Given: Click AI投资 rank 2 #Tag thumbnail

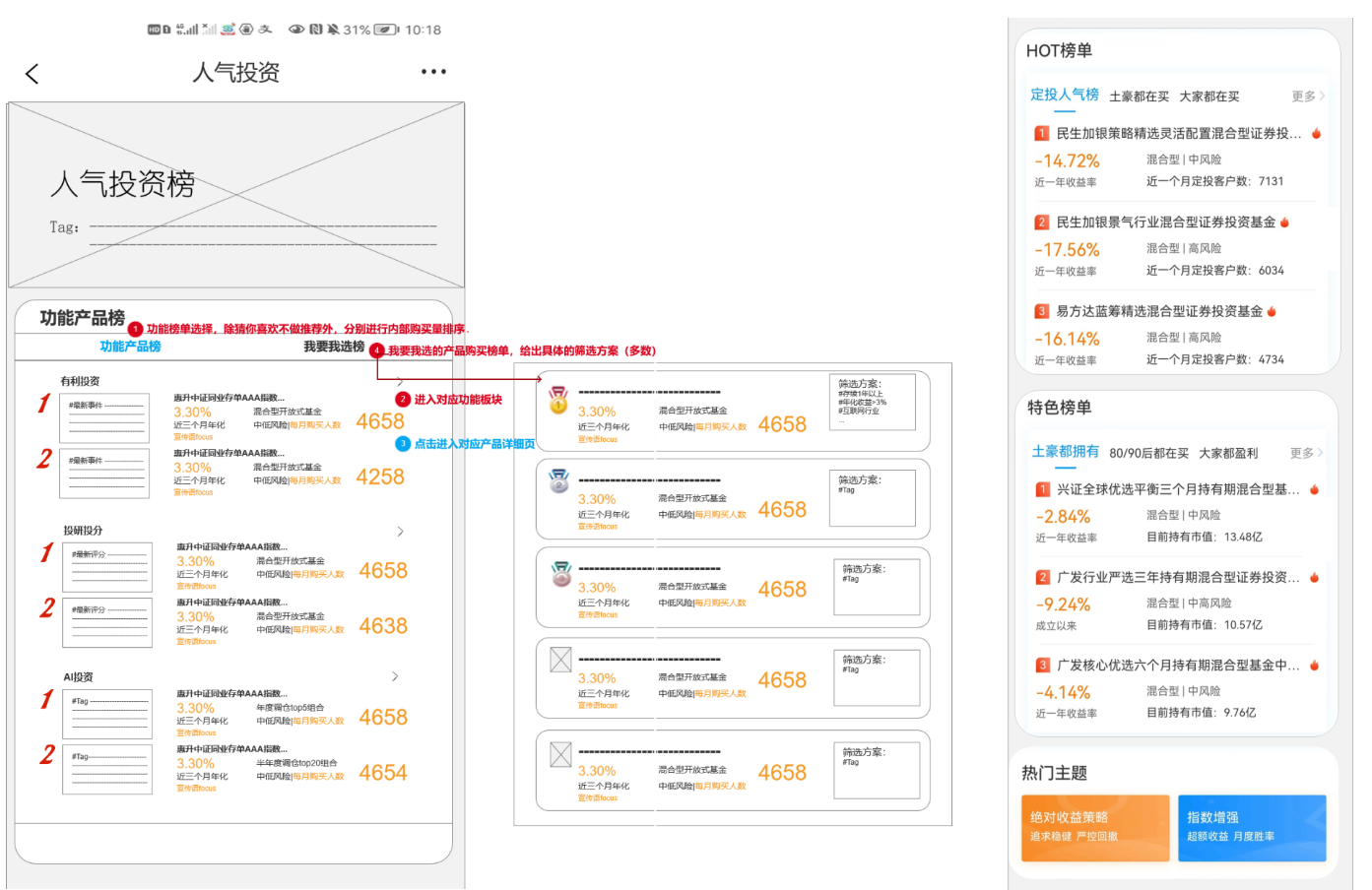Looking at the screenshot, I should 107,769.
